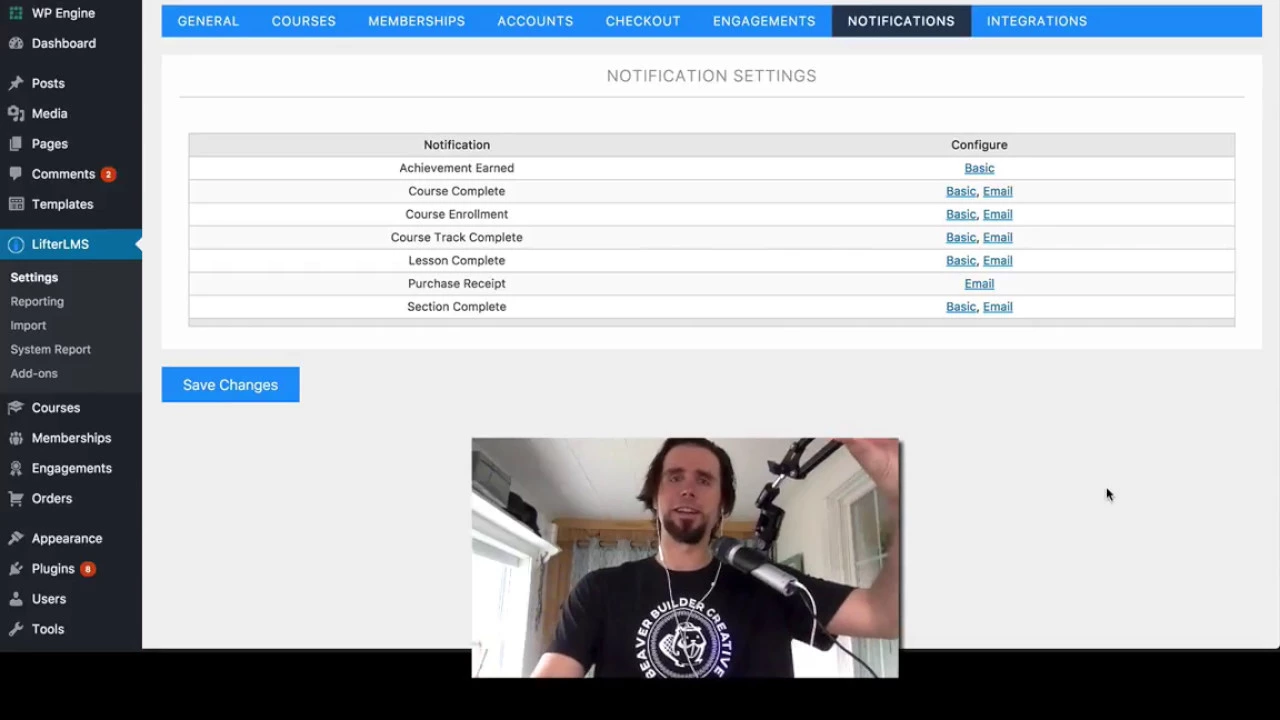Click the Notification column header
This screenshot has width=1280, height=720.
click(x=457, y=145)
